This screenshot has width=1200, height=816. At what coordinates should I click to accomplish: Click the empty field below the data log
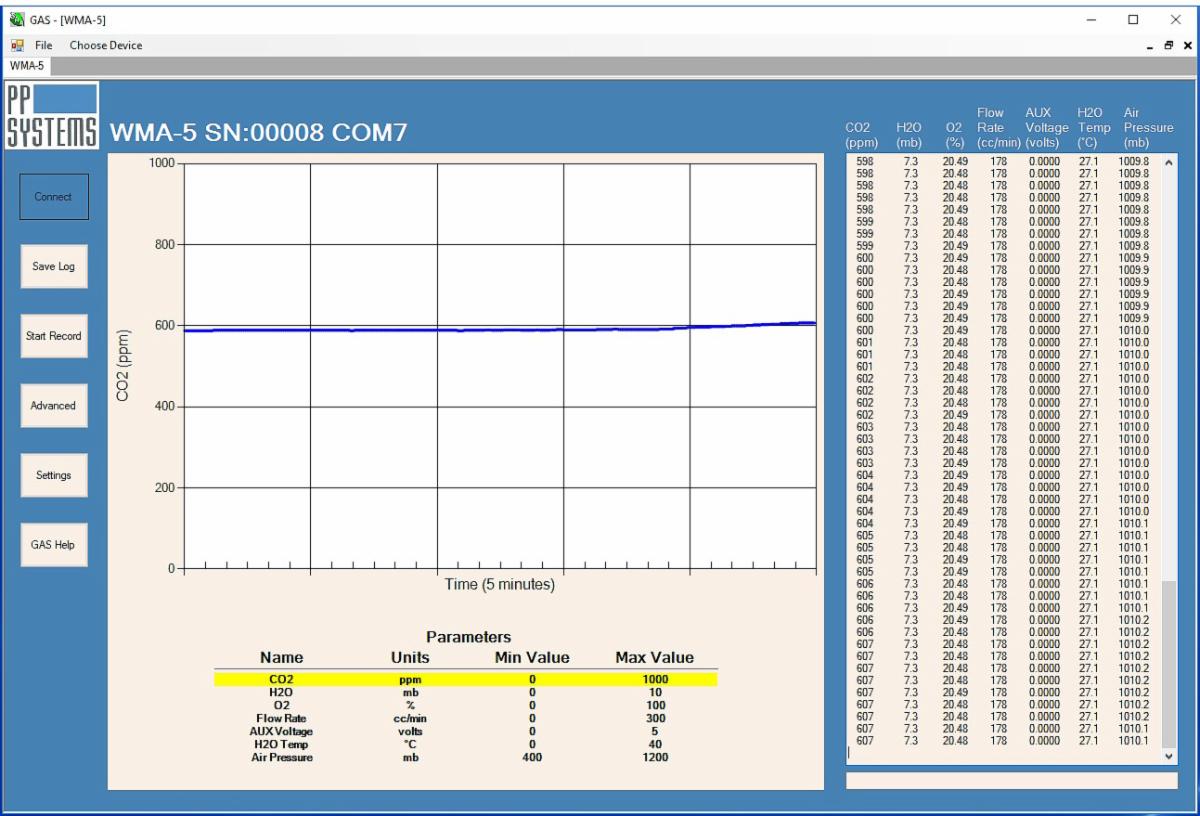pos(1012,780)
